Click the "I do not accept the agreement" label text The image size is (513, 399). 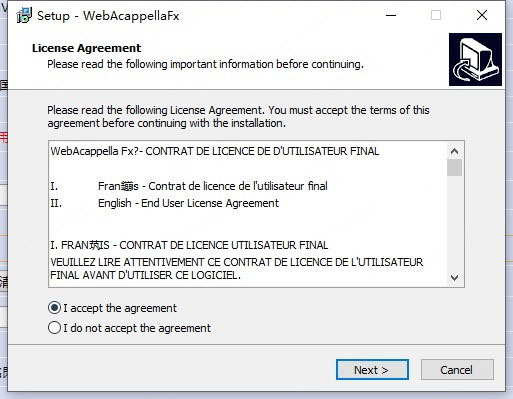[x=137, y=328]
